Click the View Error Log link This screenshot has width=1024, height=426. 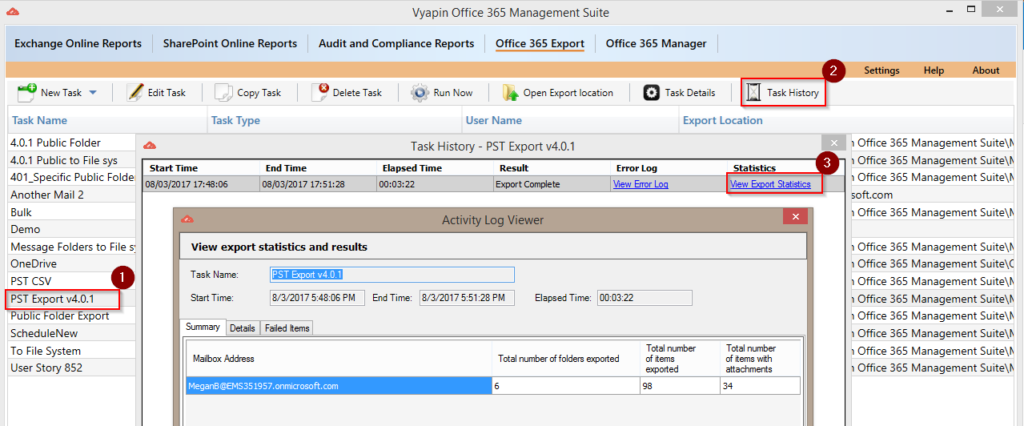[x=639, y=184]
